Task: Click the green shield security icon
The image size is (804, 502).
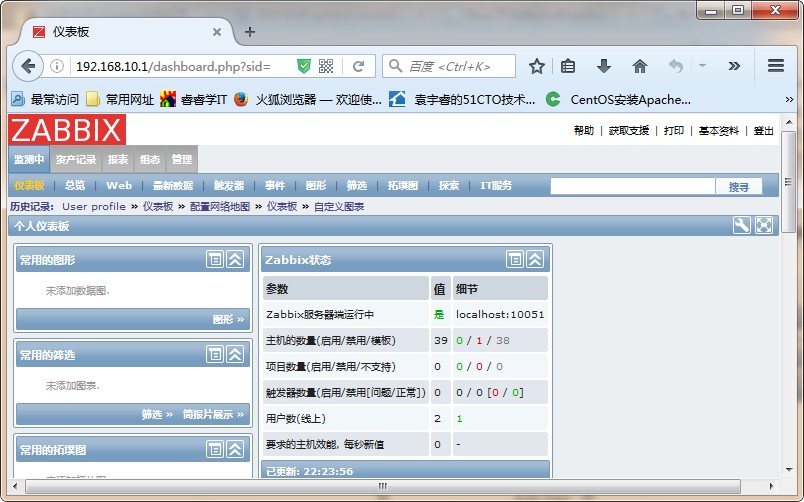Action: pos(304,66)
